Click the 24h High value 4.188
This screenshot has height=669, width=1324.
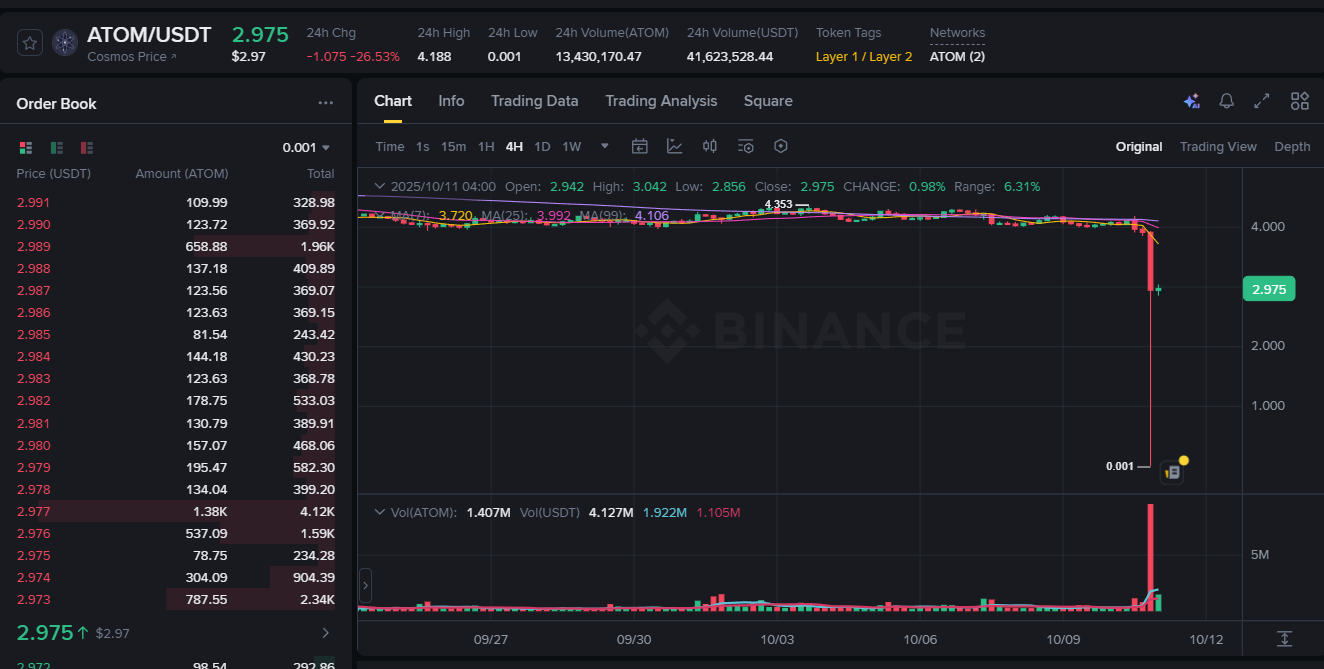[x=434, y=57]
